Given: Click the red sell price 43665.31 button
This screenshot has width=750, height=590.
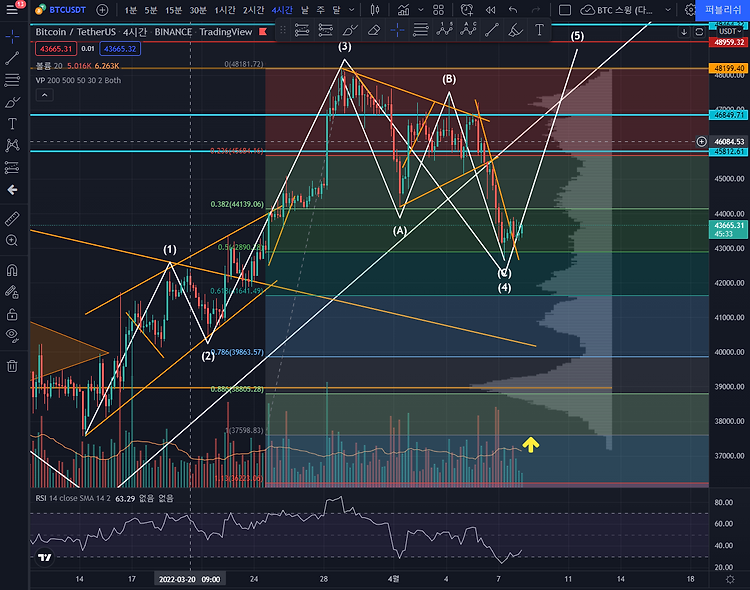Looking at the screenshot, I should pyautogui.click(x=56, y=49).
